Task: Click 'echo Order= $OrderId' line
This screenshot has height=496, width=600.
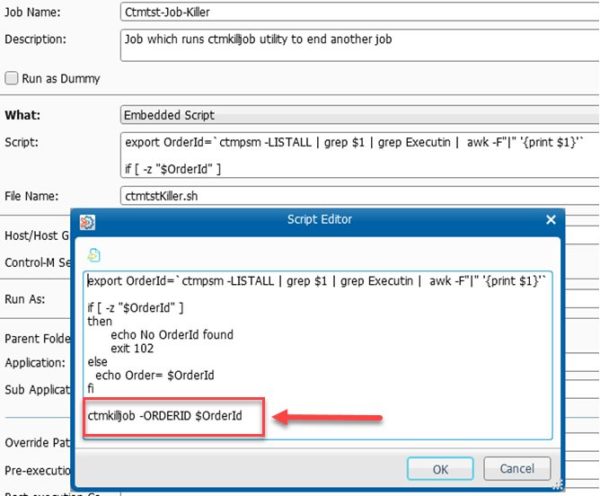Action: coord(155,375)
